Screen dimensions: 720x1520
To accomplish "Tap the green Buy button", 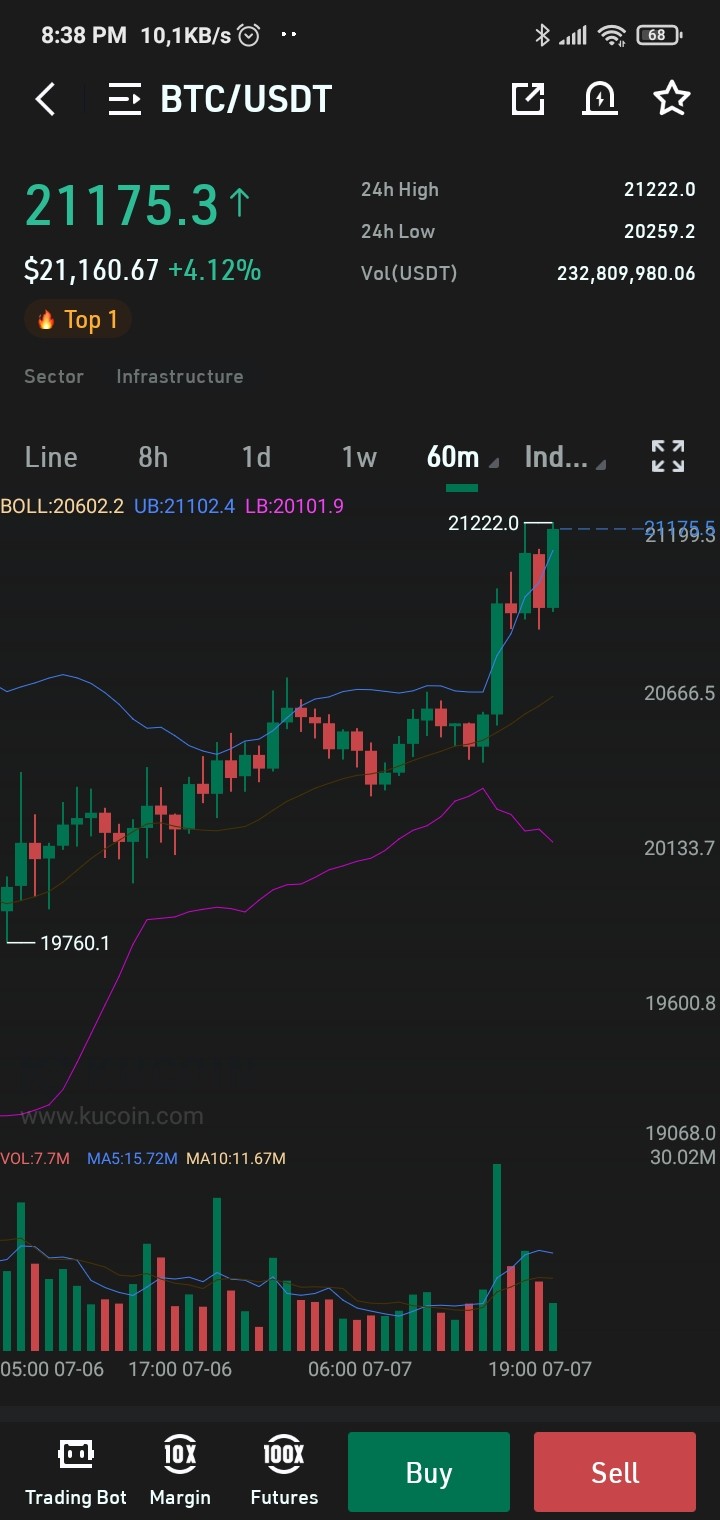I will pos(429,1472).
